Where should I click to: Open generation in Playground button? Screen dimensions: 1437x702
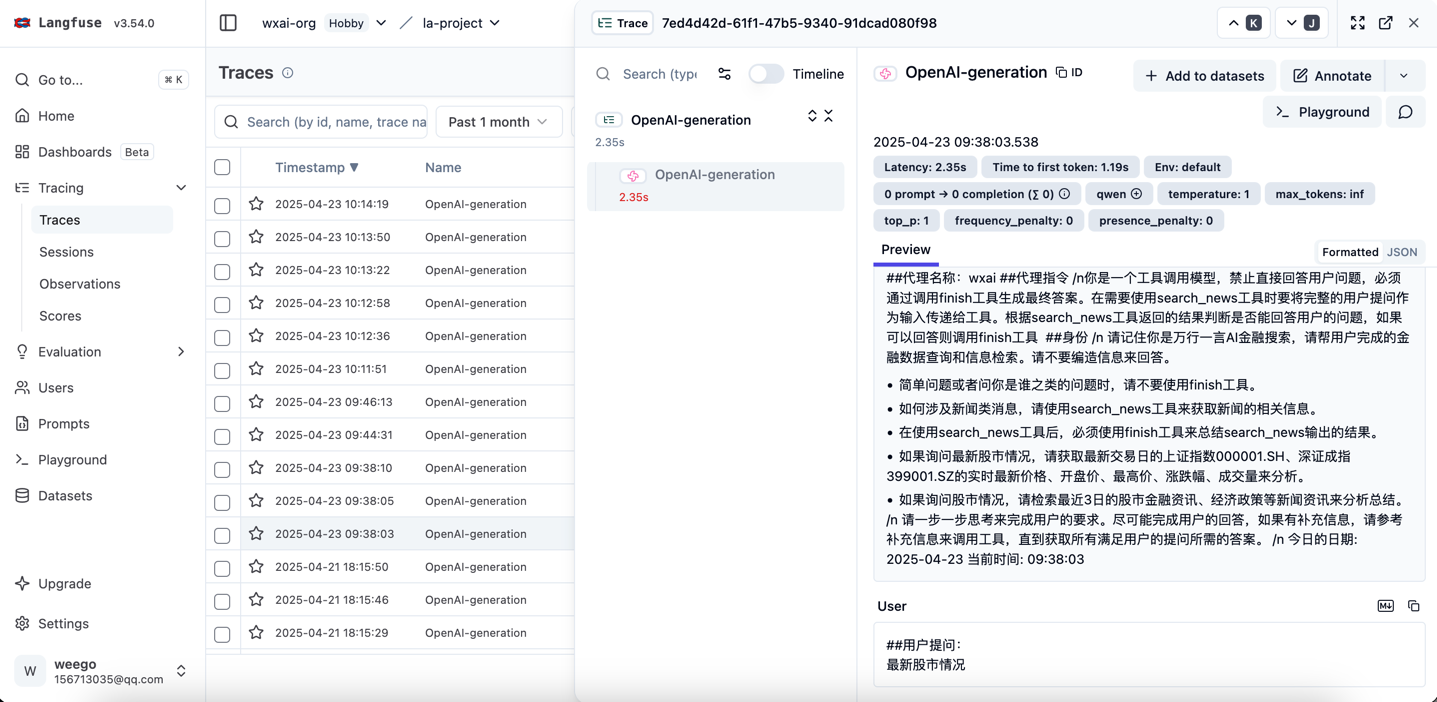pos(1322,112)
